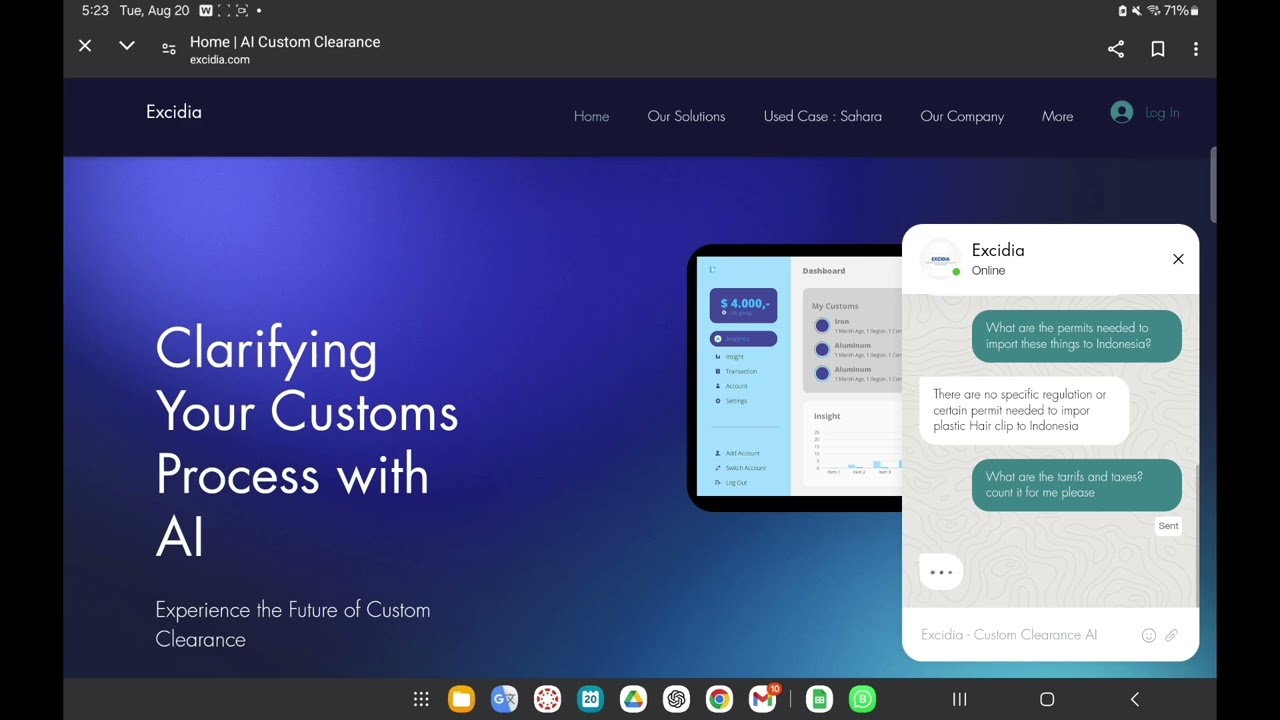Image resolution: width=1280 pixels, height=720 pixels.
Task: Open the Used Case : Sahara page
Action: coord(823,116)
